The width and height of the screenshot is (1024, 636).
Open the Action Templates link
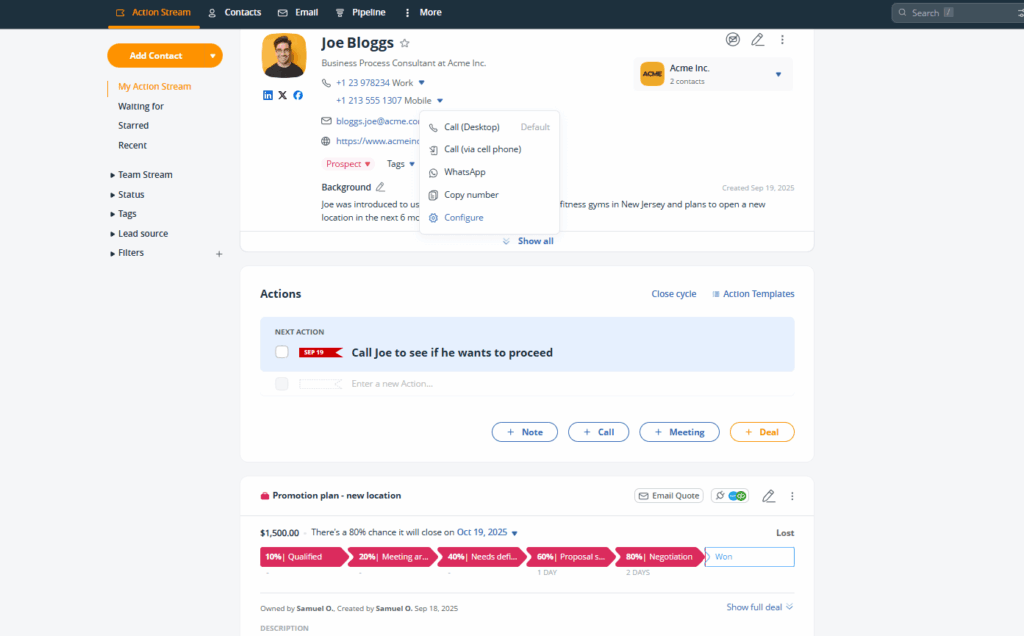pos(753,294)
